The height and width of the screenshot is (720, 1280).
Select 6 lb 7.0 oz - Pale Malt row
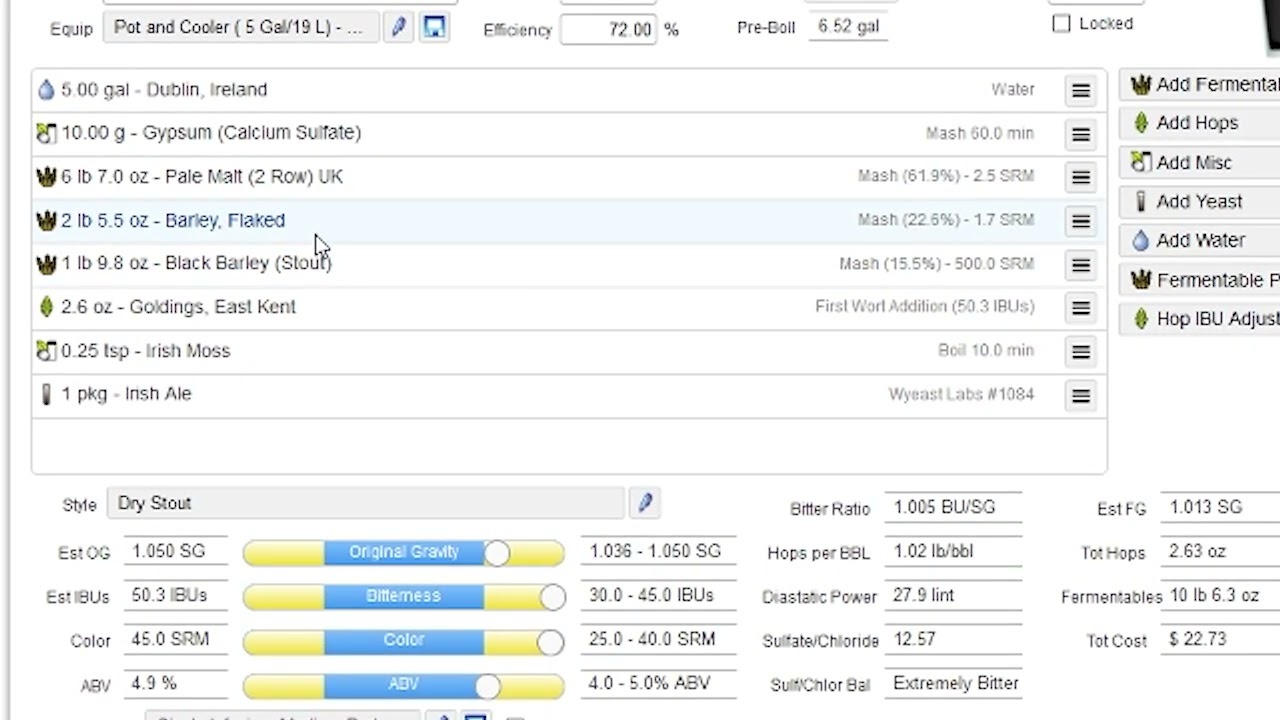point(569,177)
